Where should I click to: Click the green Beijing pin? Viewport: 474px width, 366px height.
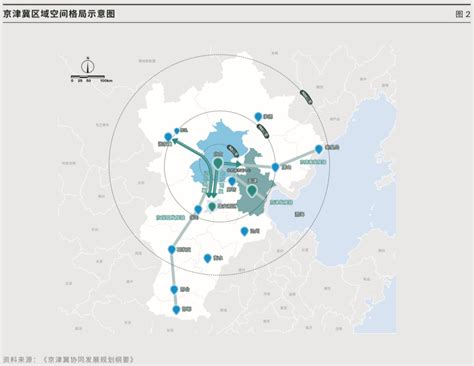tap(218, 163)
